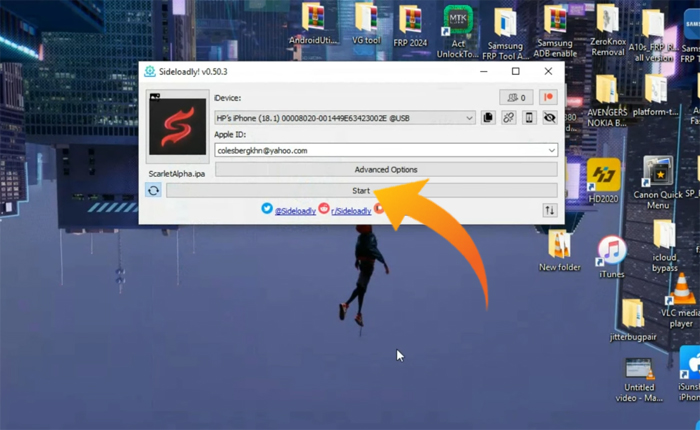
Task: Select the New folder VLC-cone icon
Action: point(559,250)
